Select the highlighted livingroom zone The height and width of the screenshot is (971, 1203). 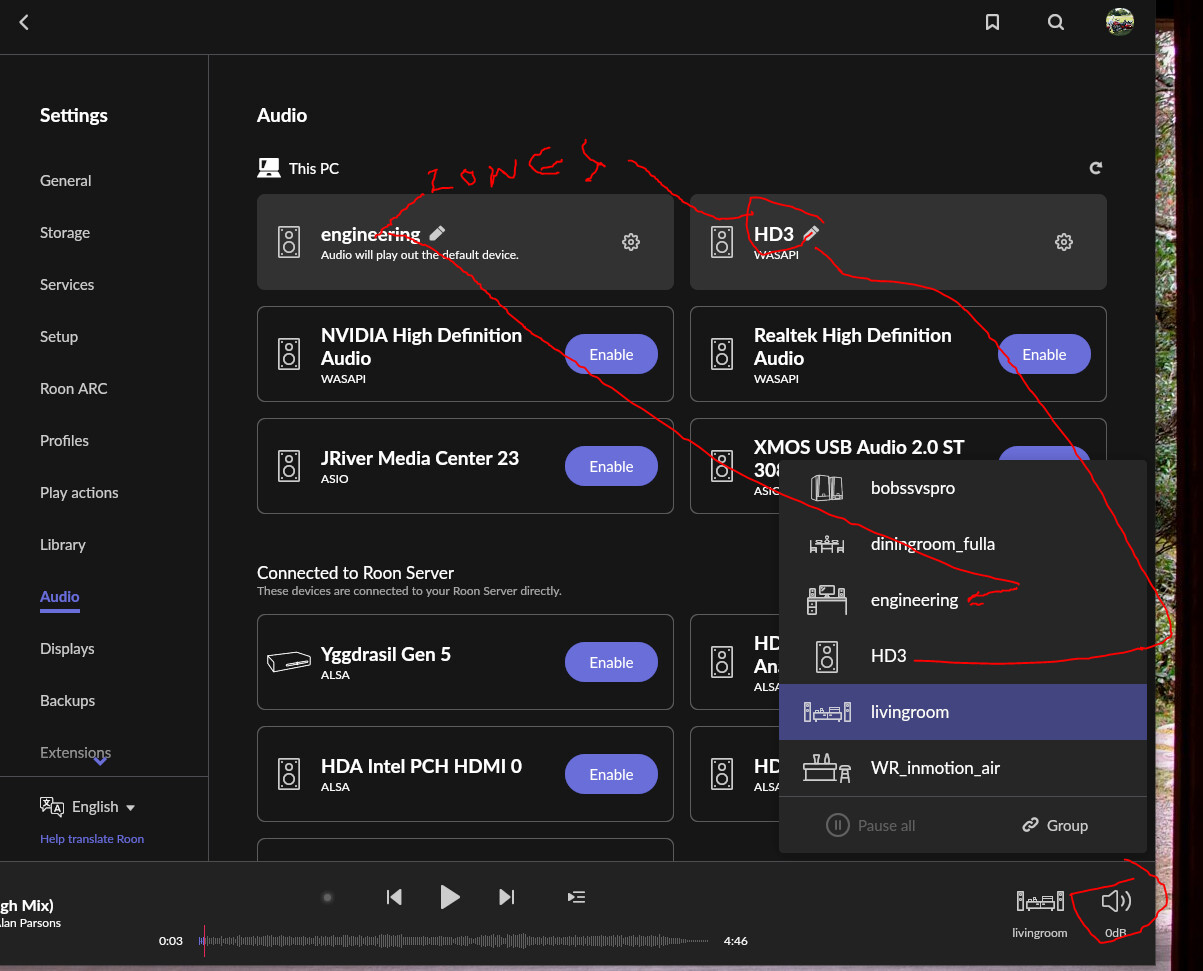pyautogui.click(x=963, y=712)
